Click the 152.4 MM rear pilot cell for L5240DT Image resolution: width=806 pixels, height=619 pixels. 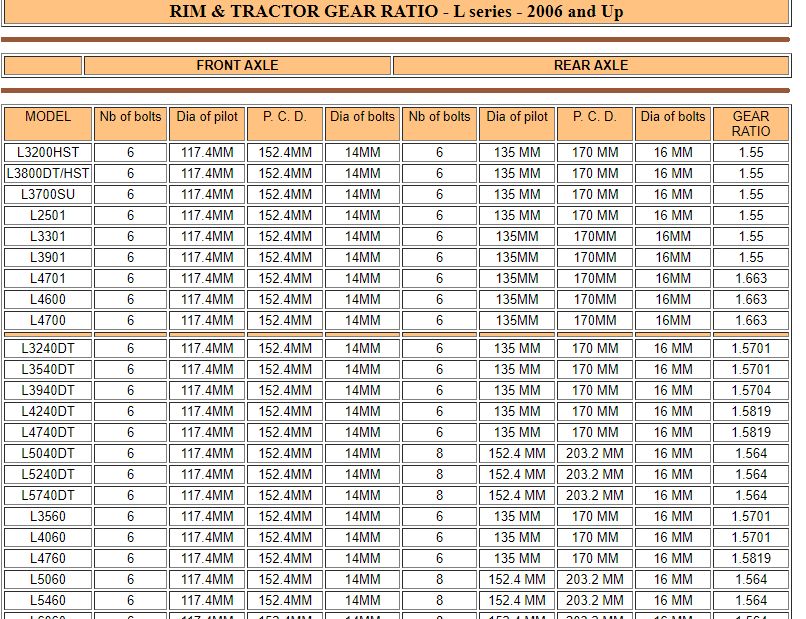[x=516, y=474]
